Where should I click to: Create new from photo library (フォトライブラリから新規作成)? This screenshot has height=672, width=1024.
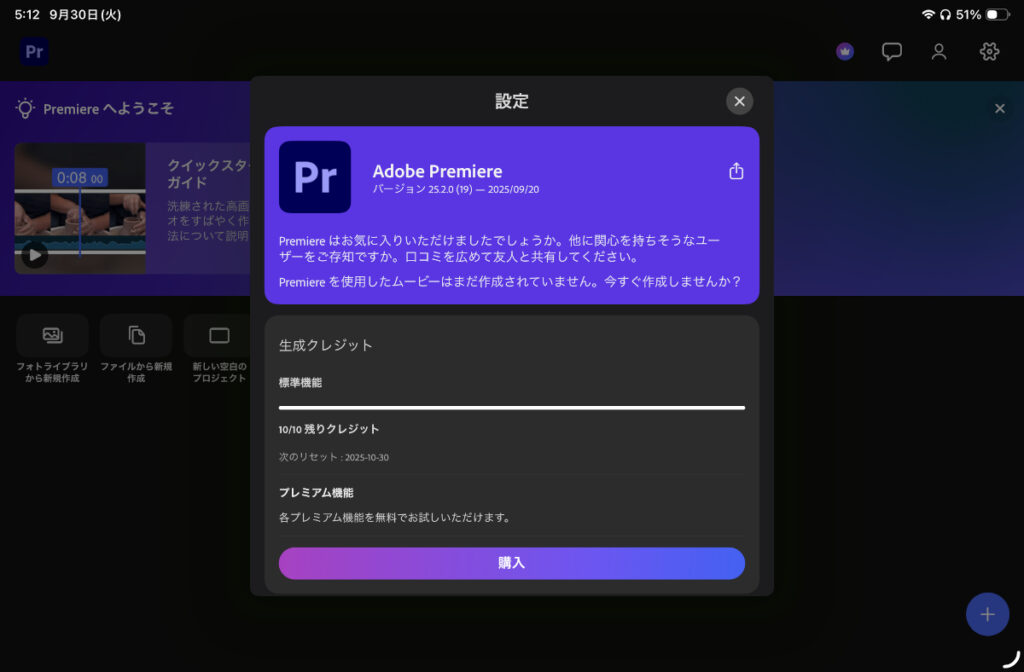52,349
